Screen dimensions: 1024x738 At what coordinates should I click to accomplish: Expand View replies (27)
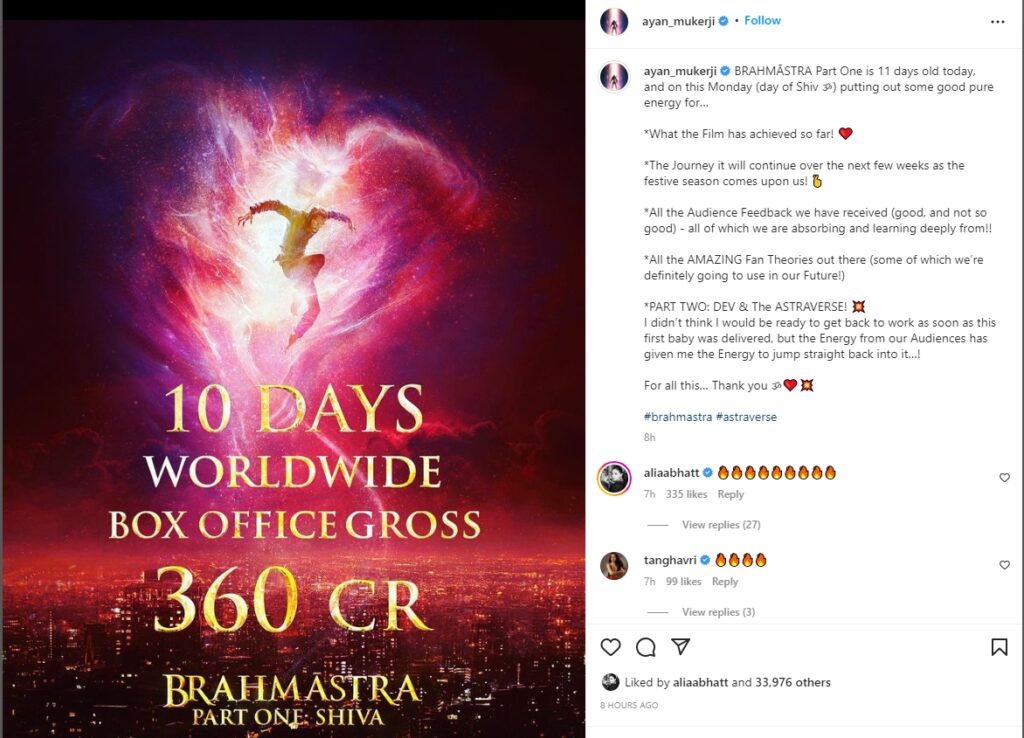[721, 524]
